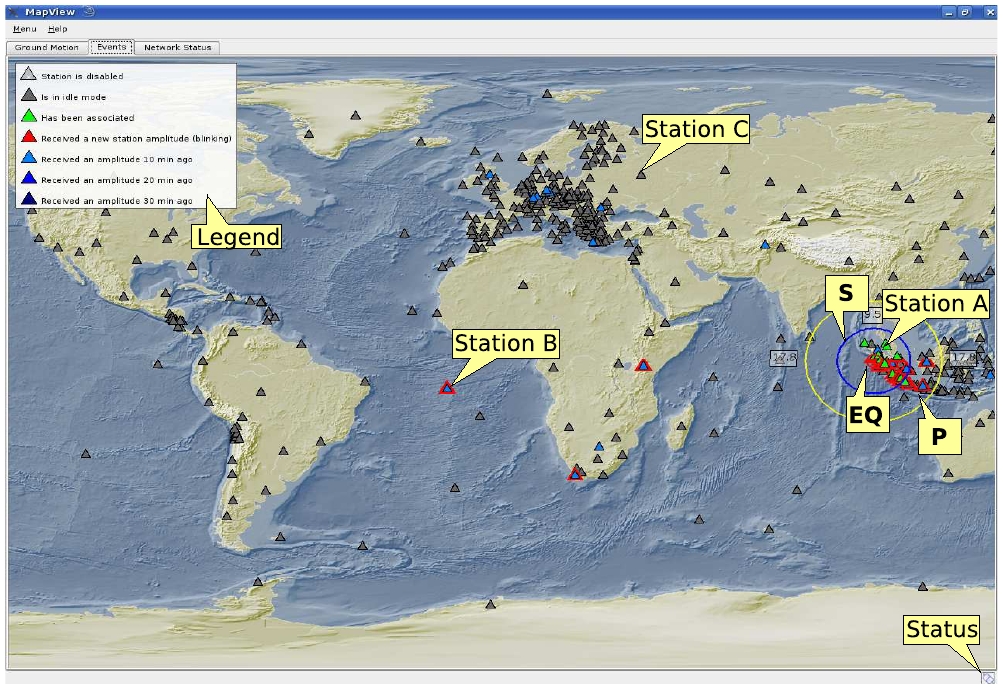Image resolution: width=1003 pixels, height=690 pixels.
Task: Open the Menu menu
Action: point(24,29)
